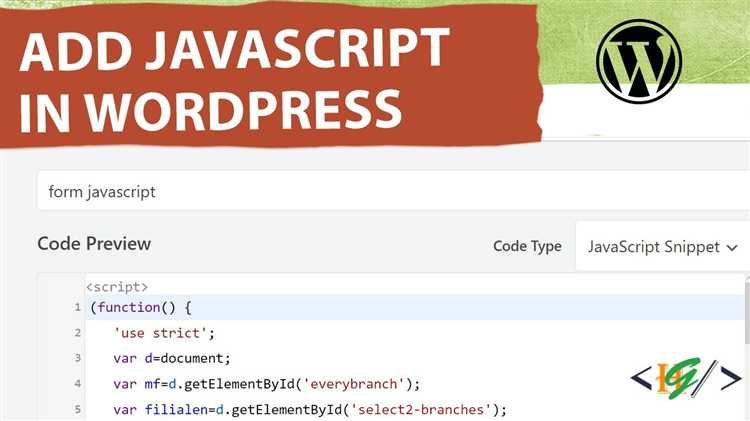
Task: Click the HG code brackets logo
Action: [686, 378]
